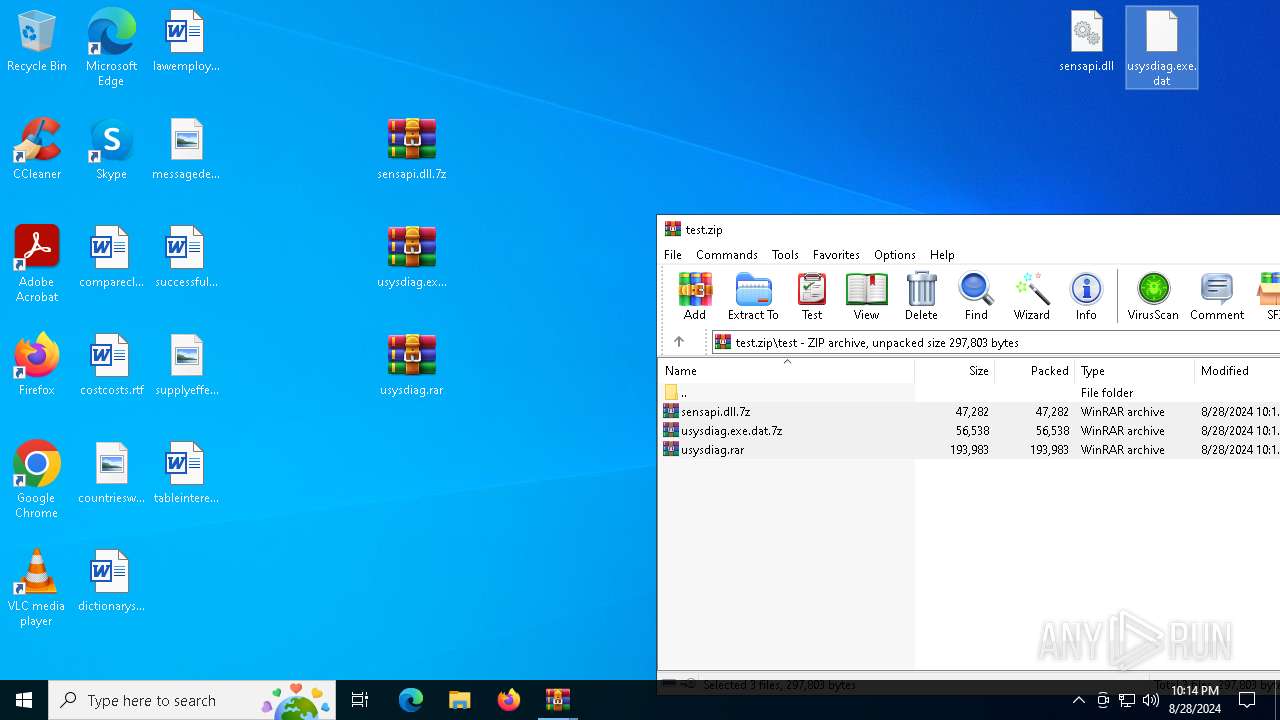Select usysdiag.exe.dat.7z in the archive list

pyautogui.click(x=969, y=431)
